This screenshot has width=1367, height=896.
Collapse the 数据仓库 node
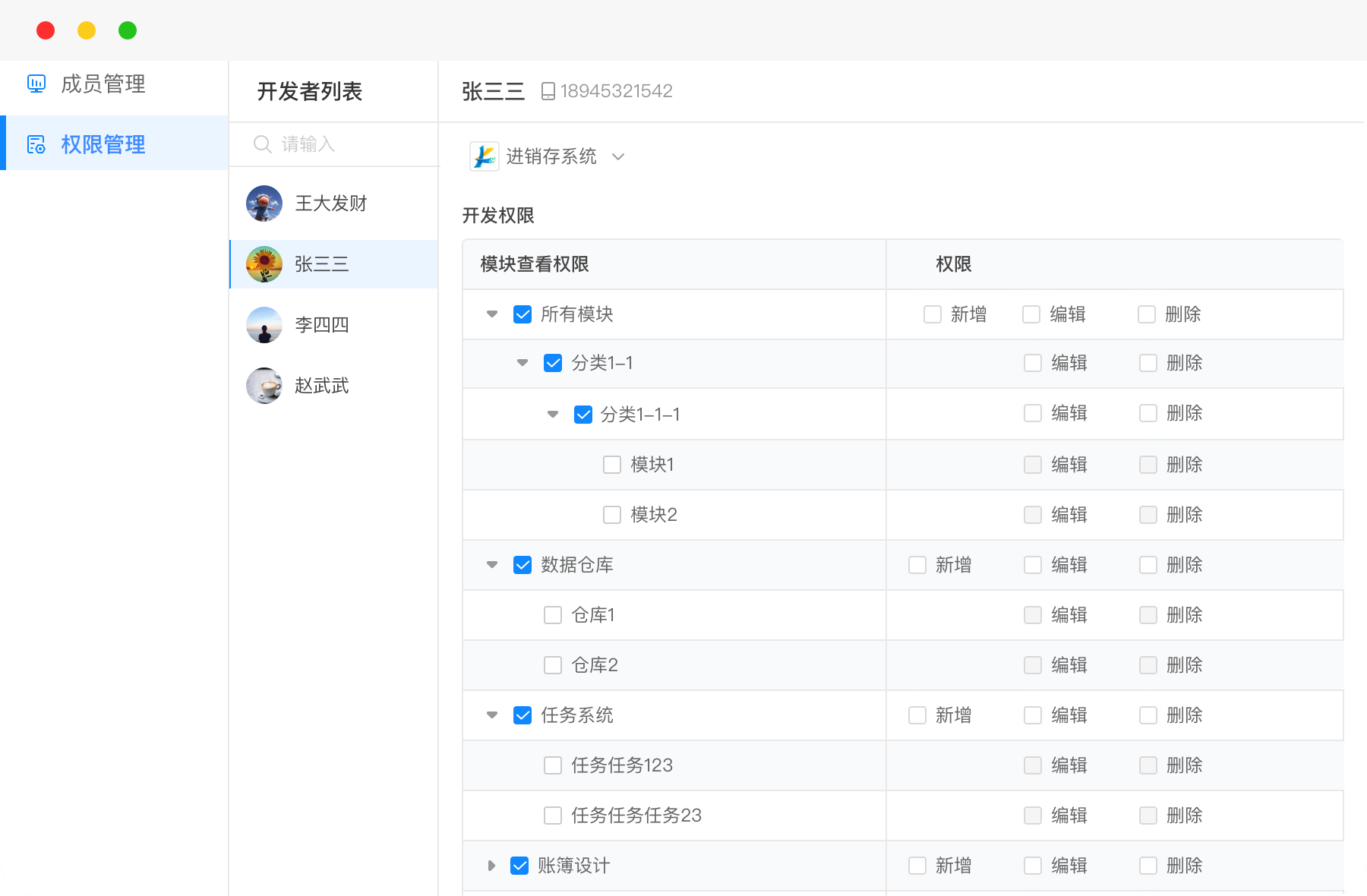pyautogui.click(x=492, y=565)
